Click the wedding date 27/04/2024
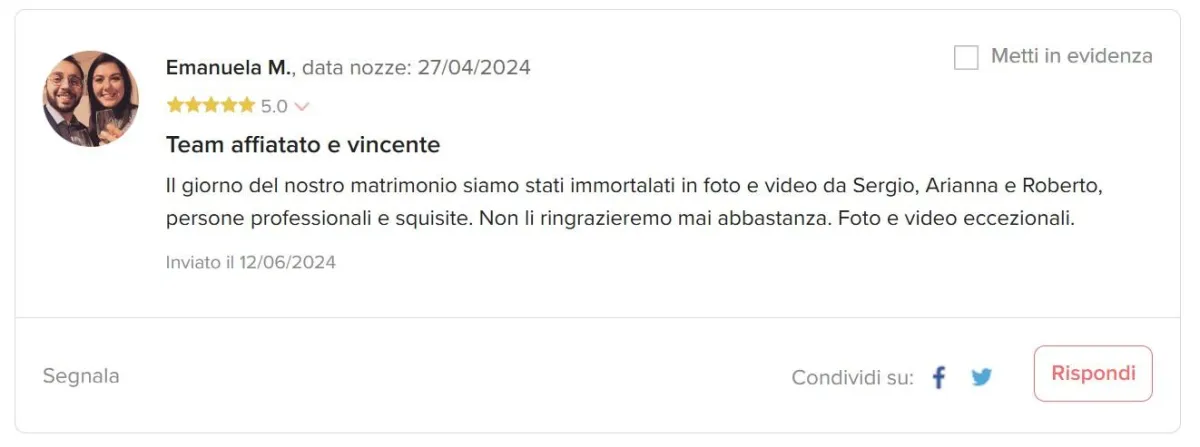The width and height of the screenshot is (1200, 447). point(474,68)
